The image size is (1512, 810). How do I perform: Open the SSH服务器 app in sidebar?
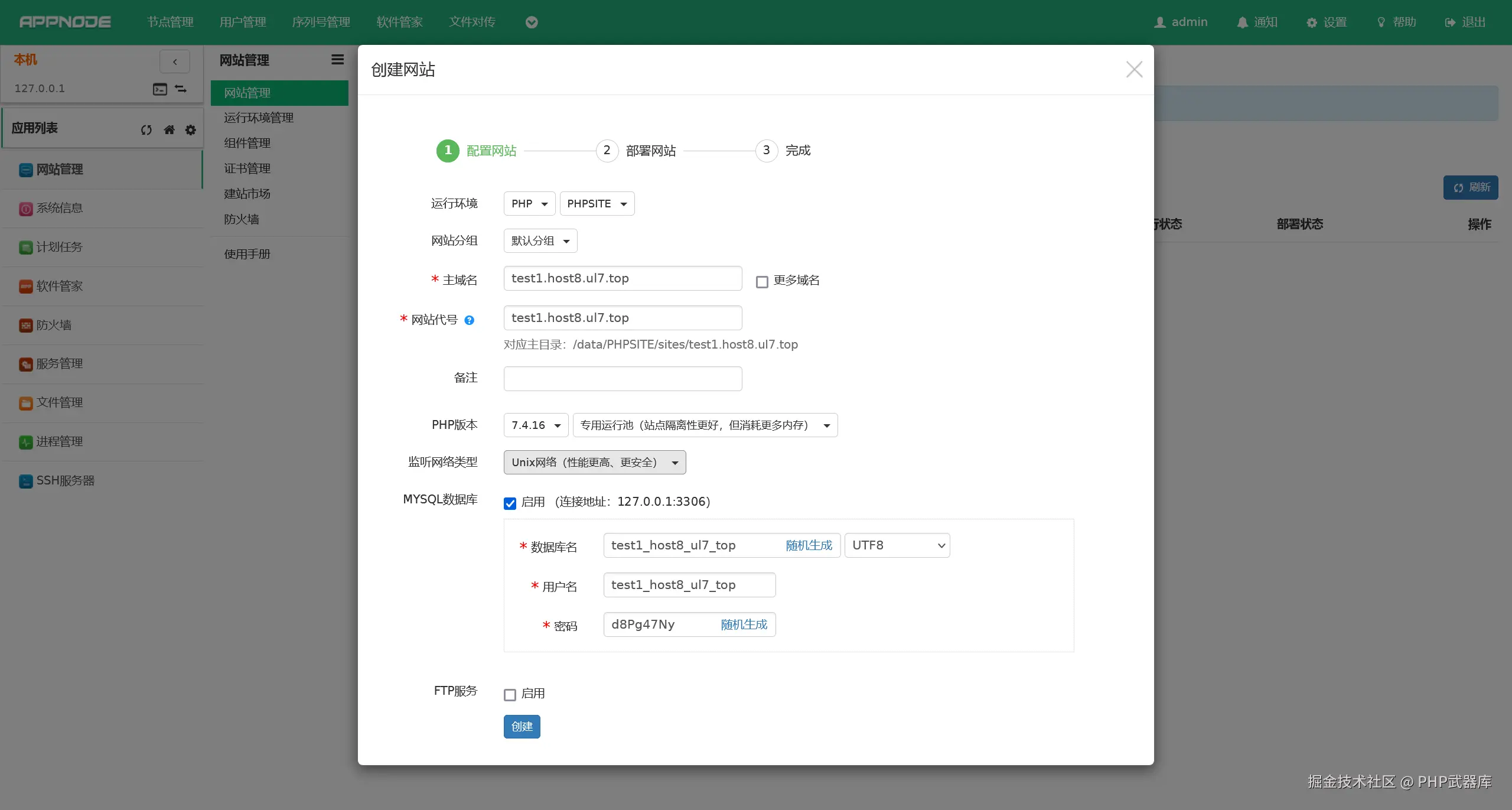point(65,480)
